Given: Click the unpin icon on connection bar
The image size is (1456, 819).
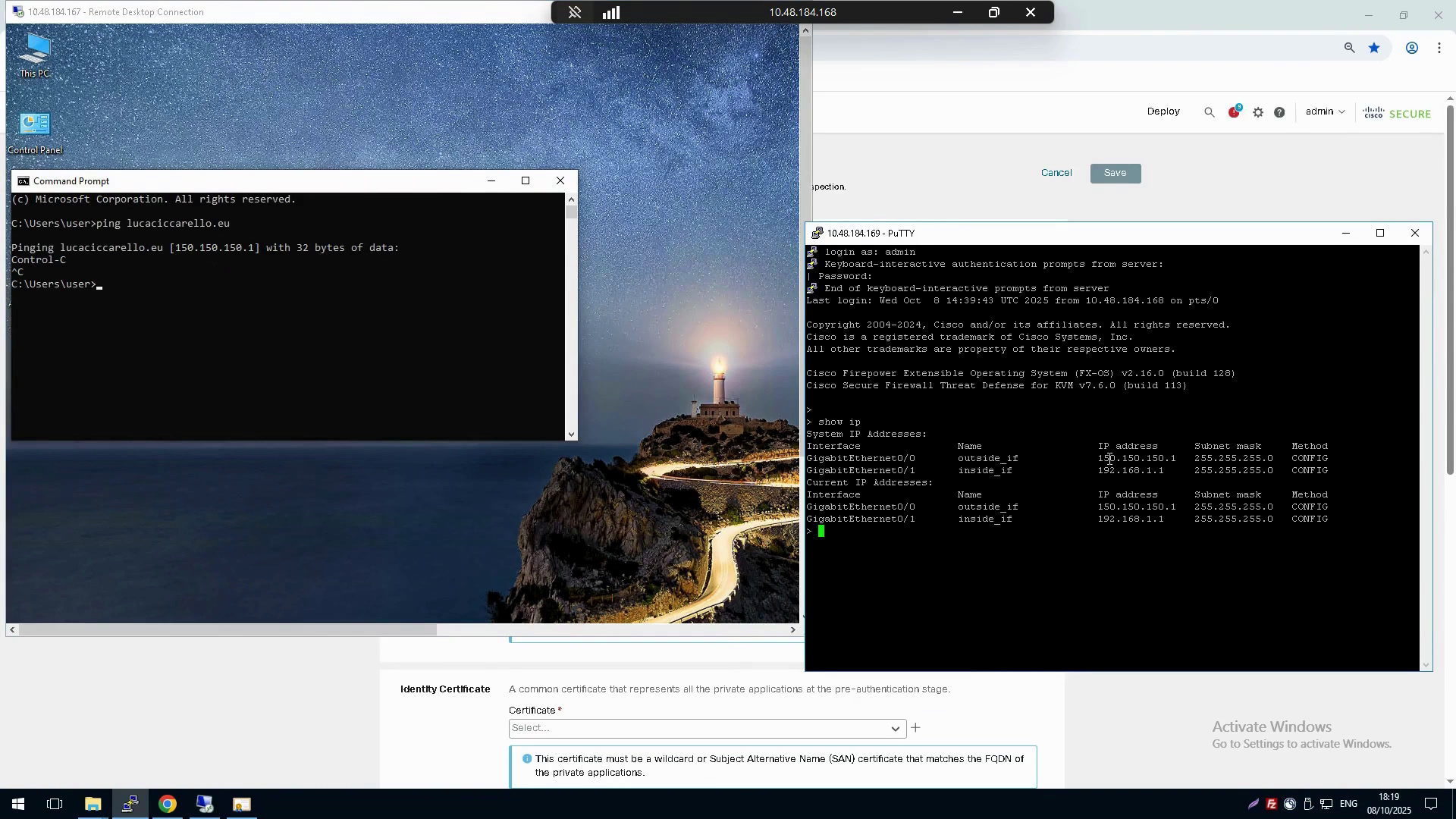Looking at the screenshot, I should [575, 12].
